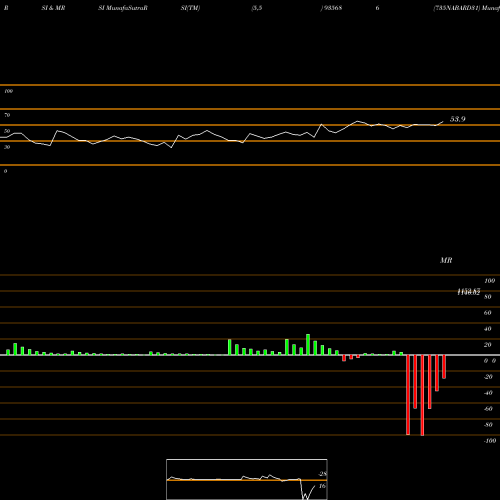
Task: Click the overlapping 1153.67 price label
Action: coord(469,292)
